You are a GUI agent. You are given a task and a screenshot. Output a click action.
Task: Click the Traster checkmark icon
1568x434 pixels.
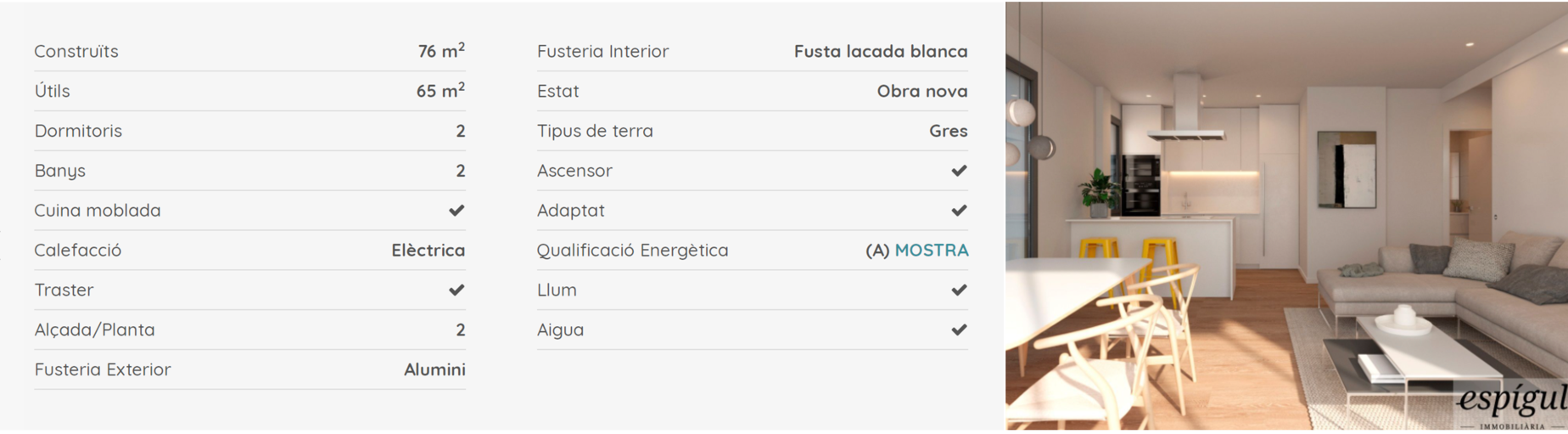click(x=456, y=290)
